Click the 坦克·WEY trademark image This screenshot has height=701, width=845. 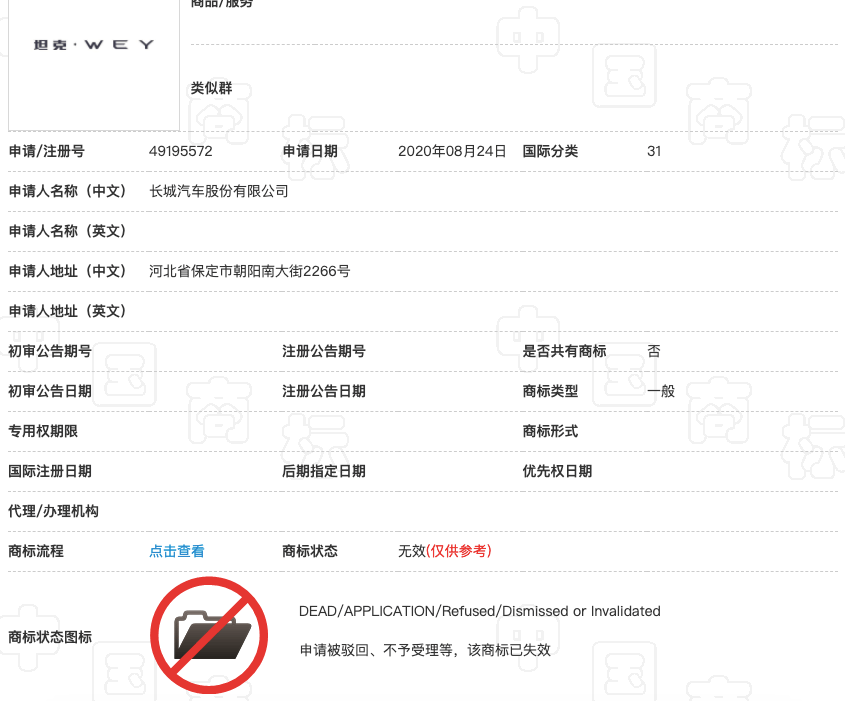pyautogui.click(x=92, y=45)
